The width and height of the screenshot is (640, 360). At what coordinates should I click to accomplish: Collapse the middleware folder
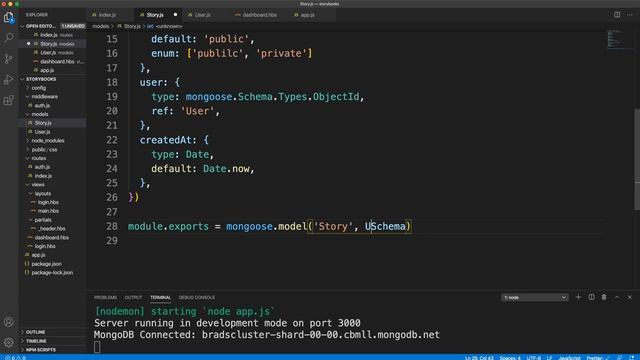click(44, 97)
